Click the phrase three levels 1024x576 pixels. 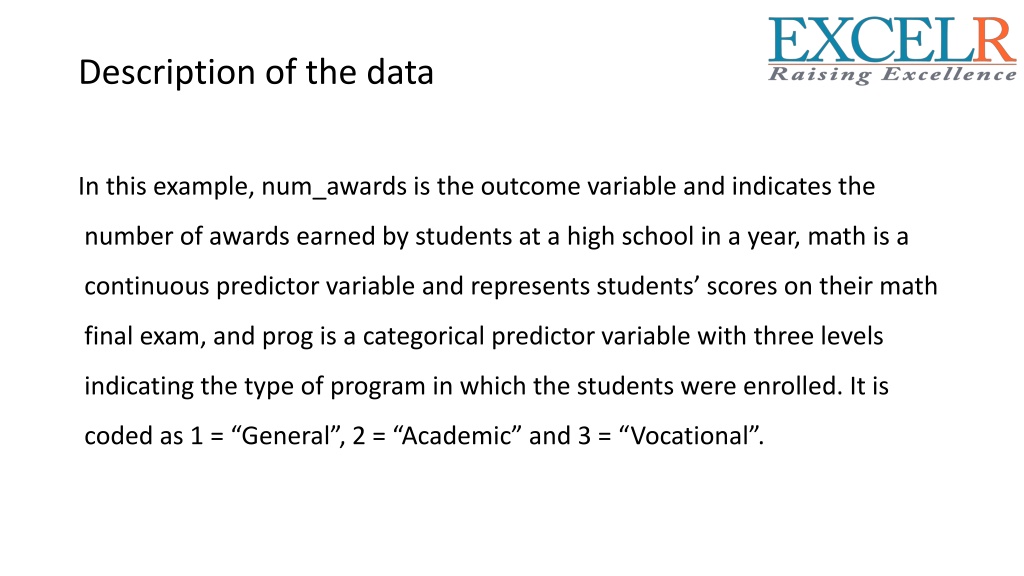tap(818, 336)
